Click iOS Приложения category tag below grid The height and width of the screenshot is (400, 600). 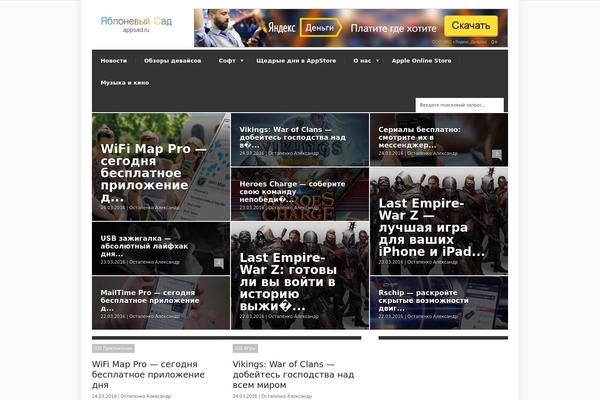point(113,348)
